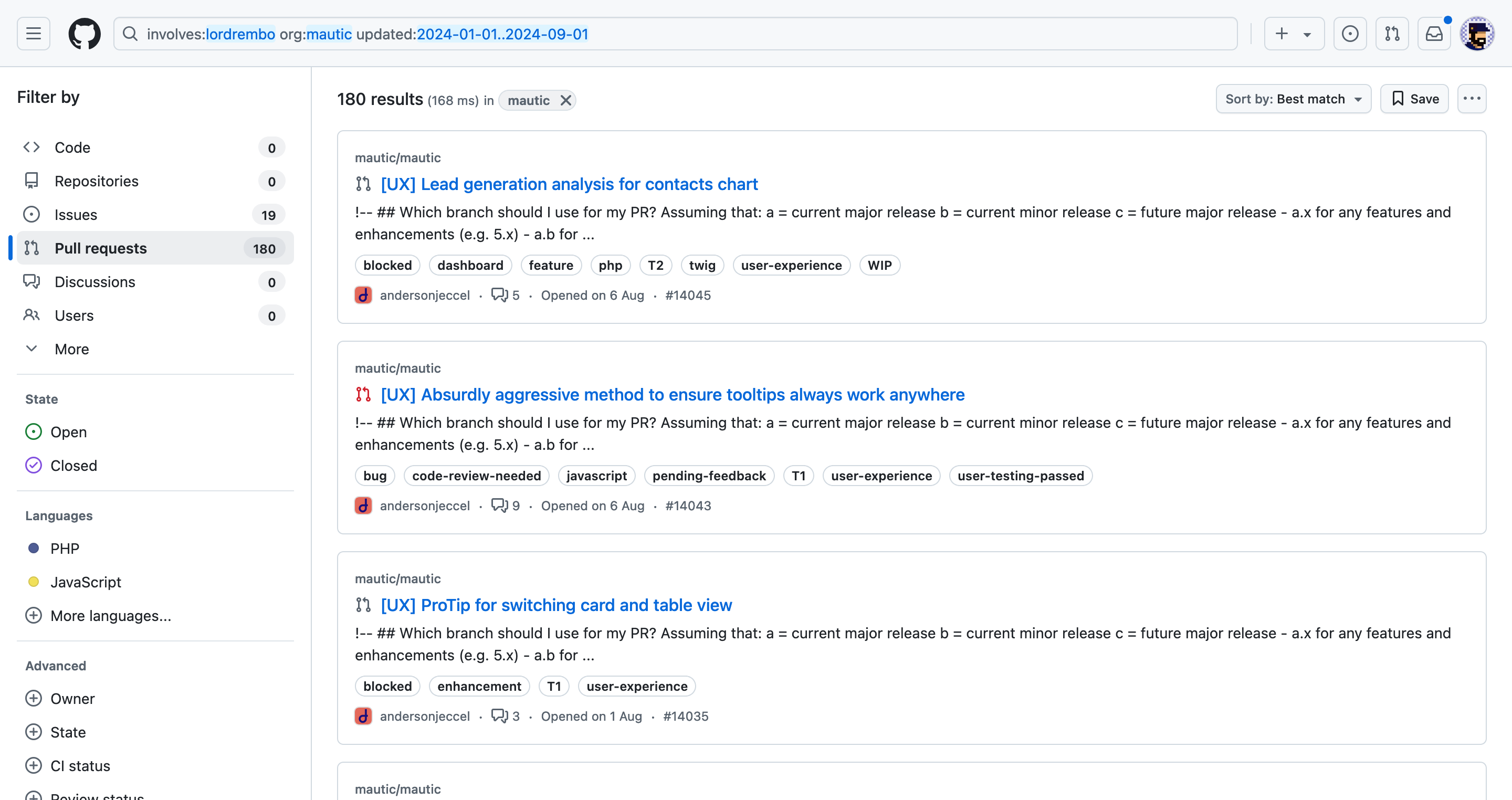This screenshot has height=800, width=1512.
Task: Click blocked label on PR #14035
Action: click(x=387, y=686)
